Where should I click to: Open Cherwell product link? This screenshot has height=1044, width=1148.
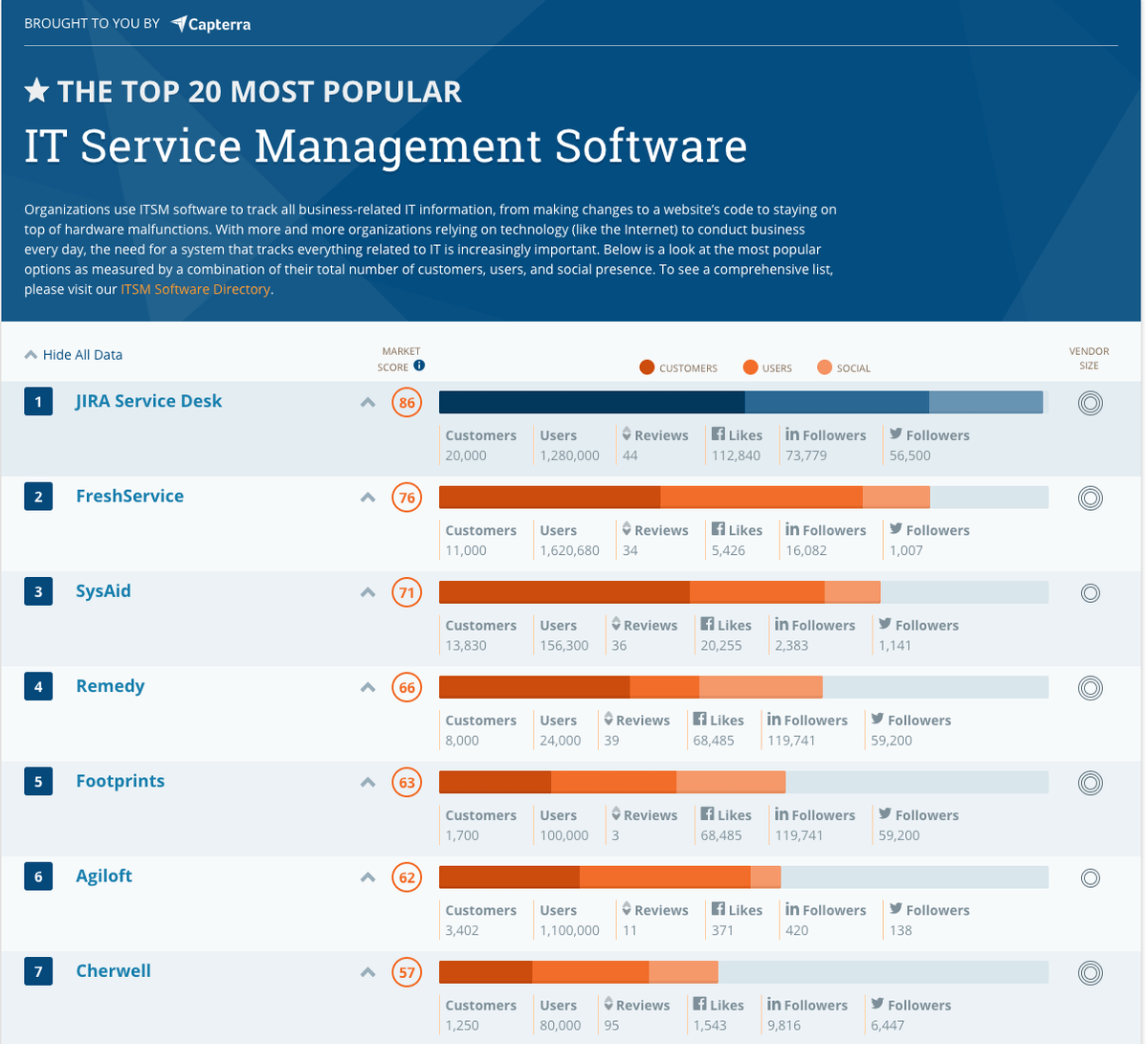pos(114,970)
